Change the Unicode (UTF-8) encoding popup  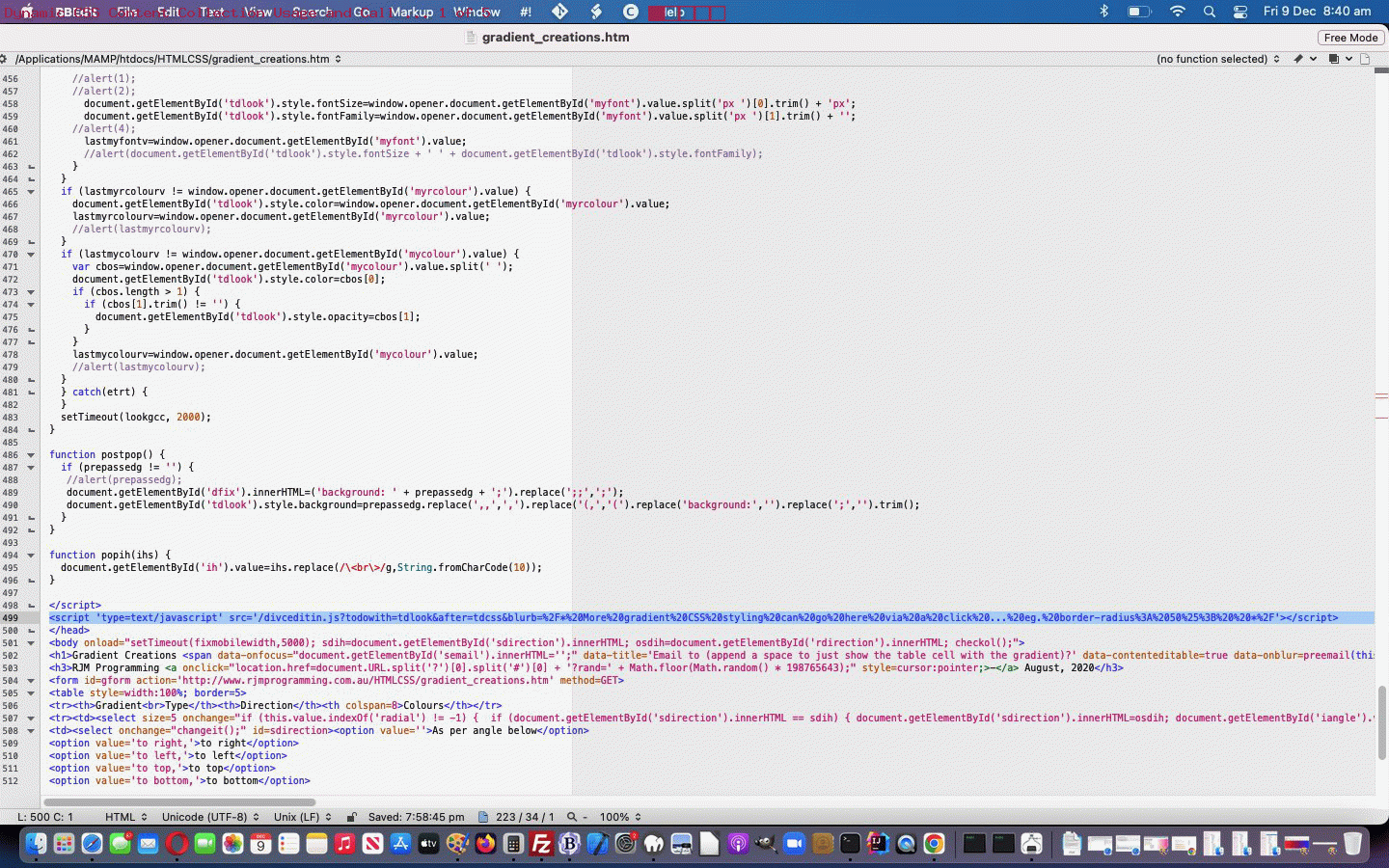coord(210,817)
